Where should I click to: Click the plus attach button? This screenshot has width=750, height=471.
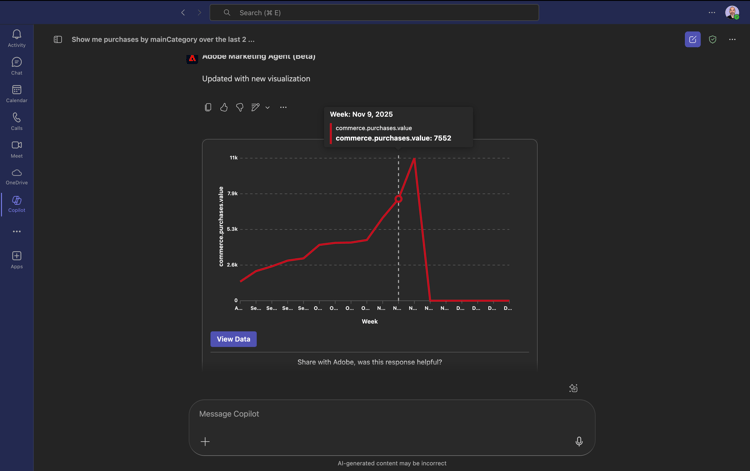click(205, 441)
